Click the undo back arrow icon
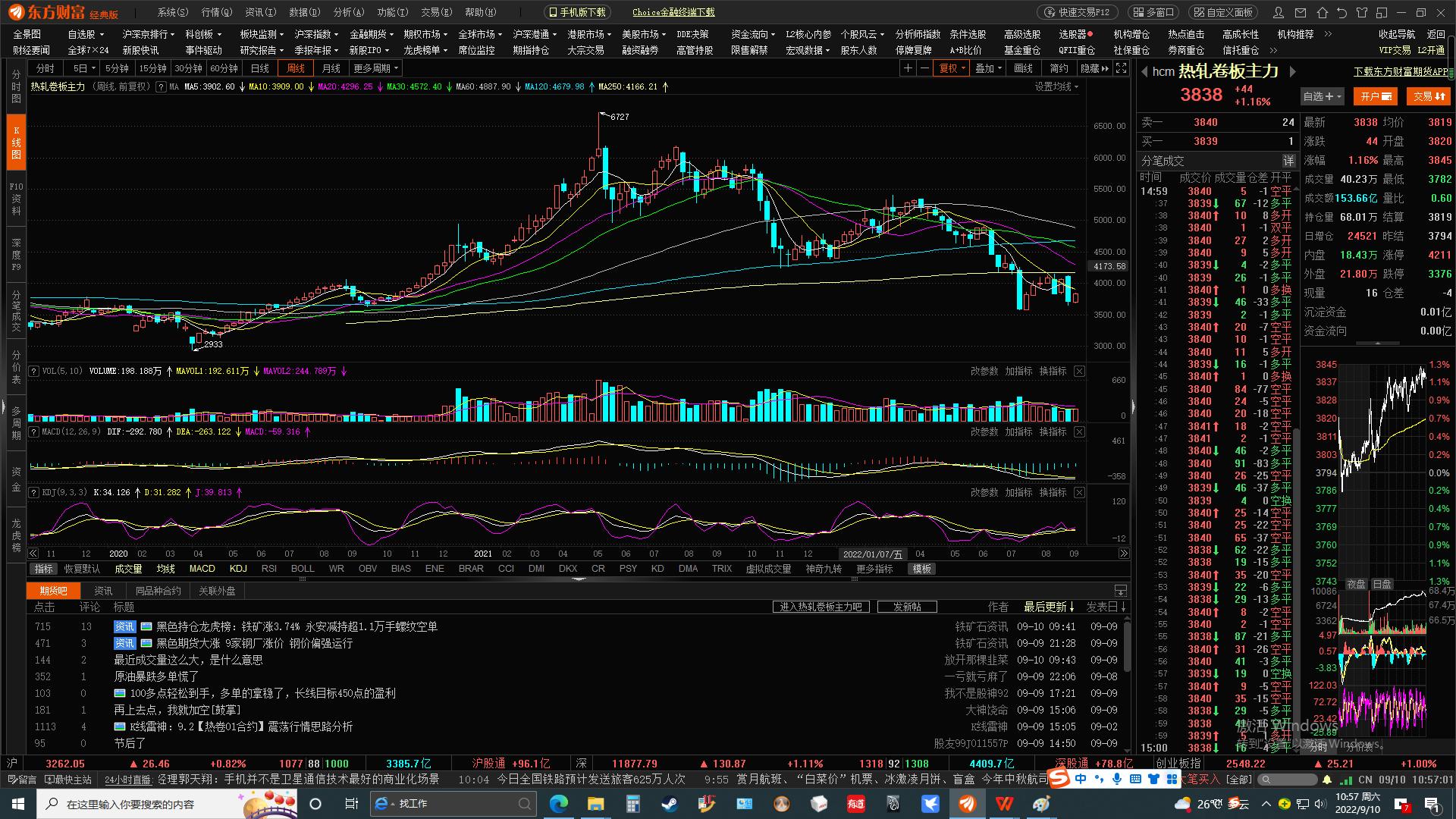 tap(1341, 12)
